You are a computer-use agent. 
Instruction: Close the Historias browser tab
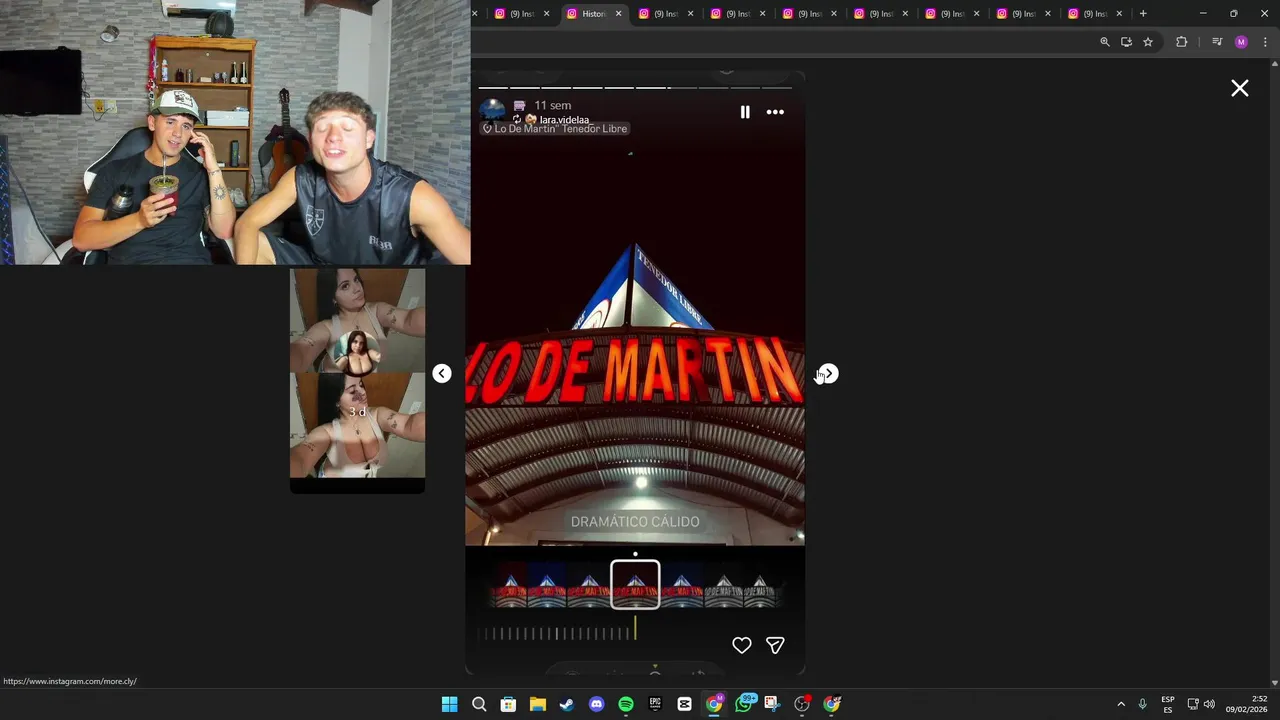(x=619, y=14)
